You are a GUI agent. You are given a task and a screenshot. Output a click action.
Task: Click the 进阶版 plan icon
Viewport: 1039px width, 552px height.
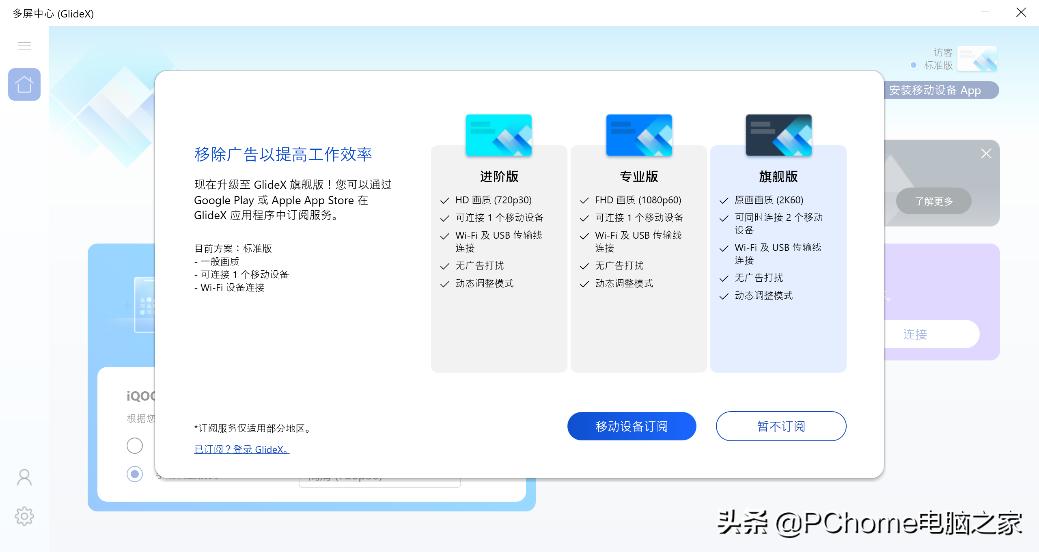(499, 135)
